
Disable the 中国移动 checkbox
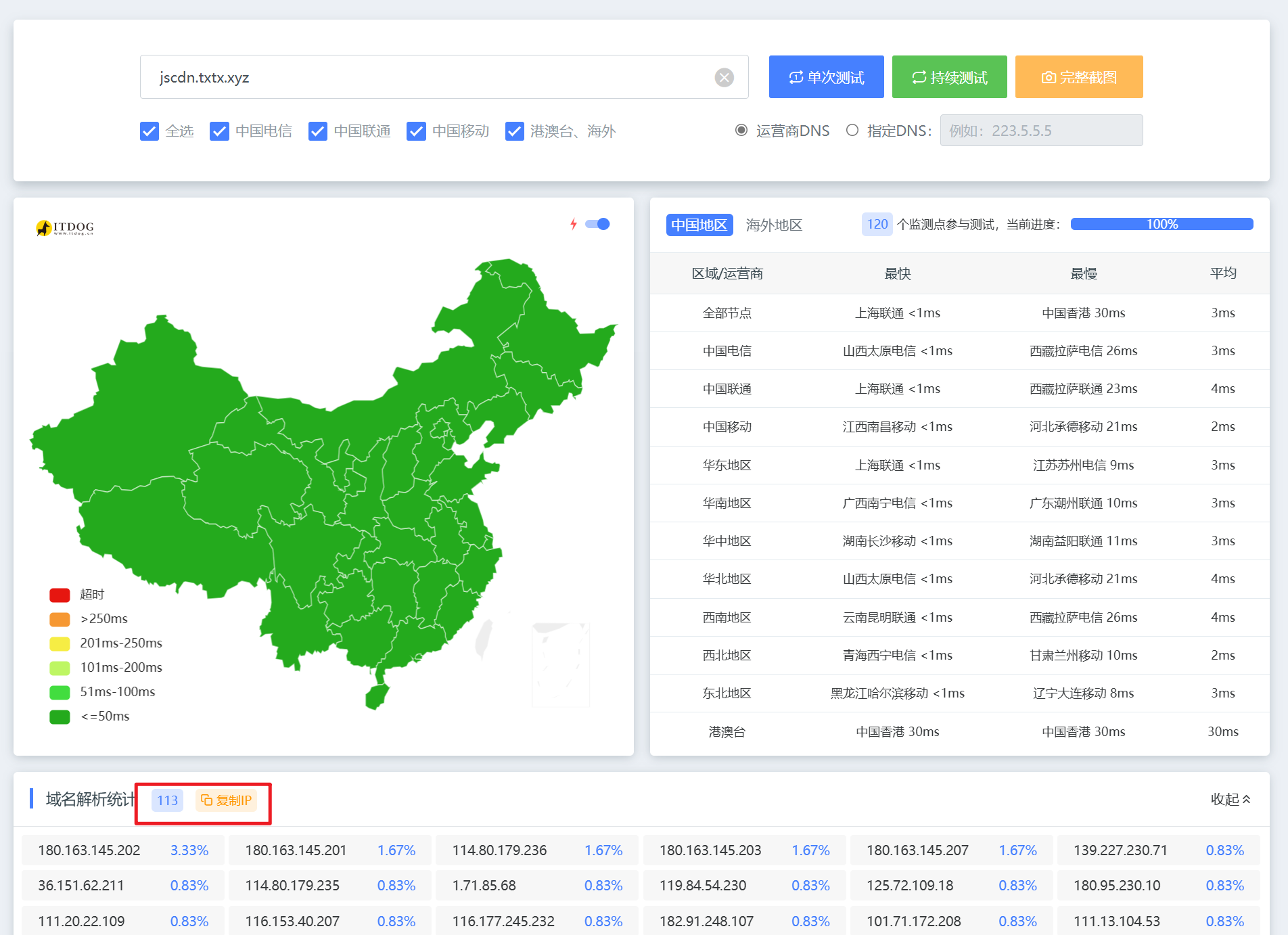click(416, 131)
